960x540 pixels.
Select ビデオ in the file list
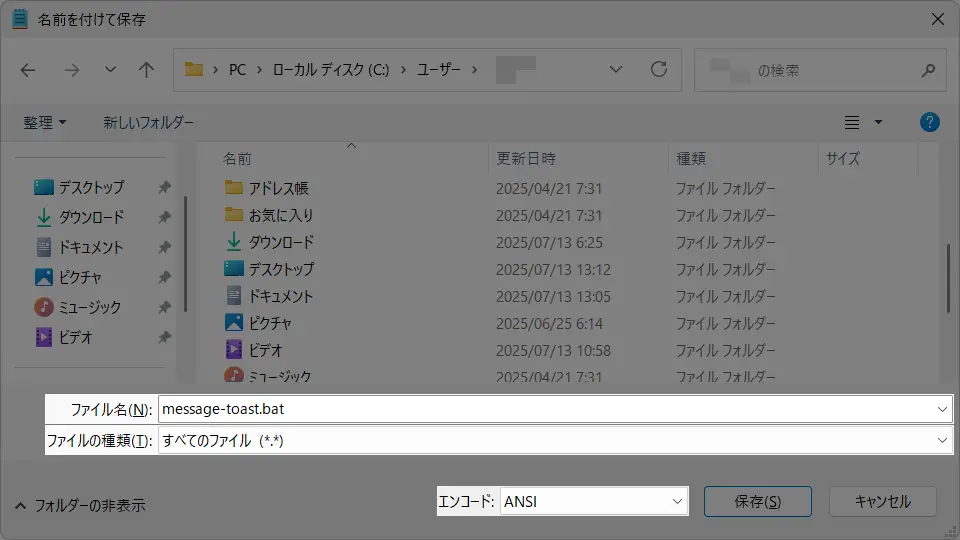(x=265, y=350)
